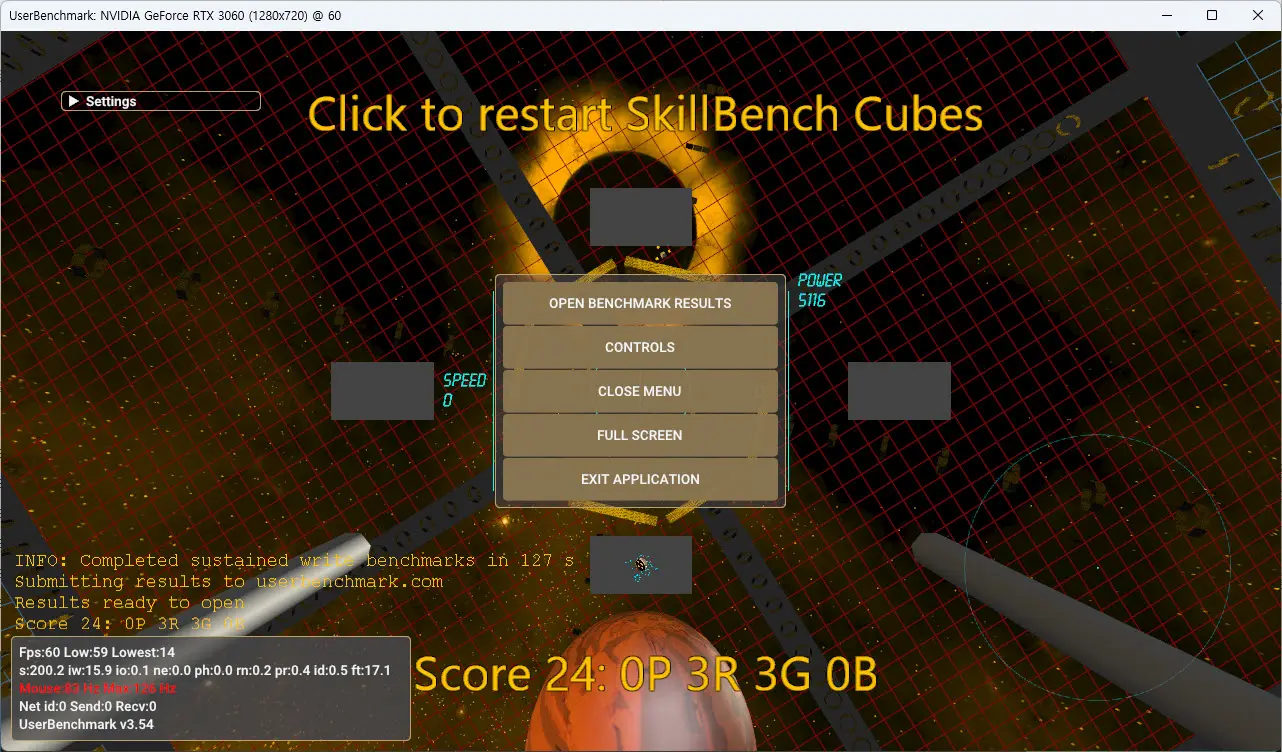
Task: Click the small 'Score 24' console log line
Action: (129, 624)
